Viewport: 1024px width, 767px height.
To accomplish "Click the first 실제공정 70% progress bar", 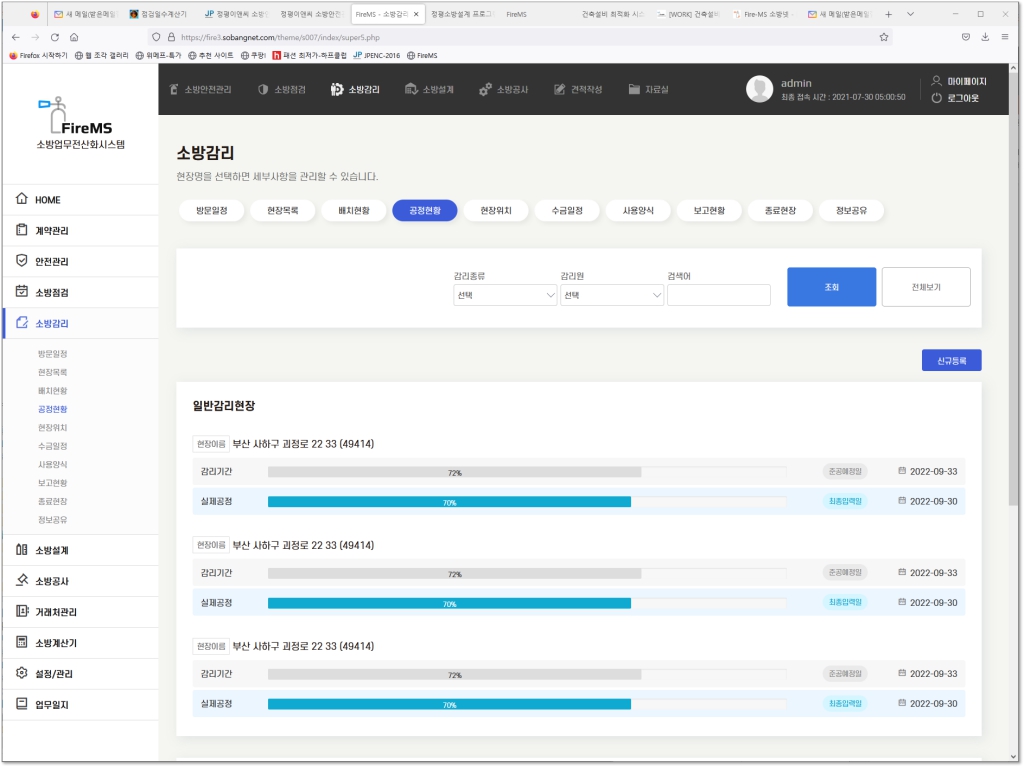I will click(x=449, y=502).
